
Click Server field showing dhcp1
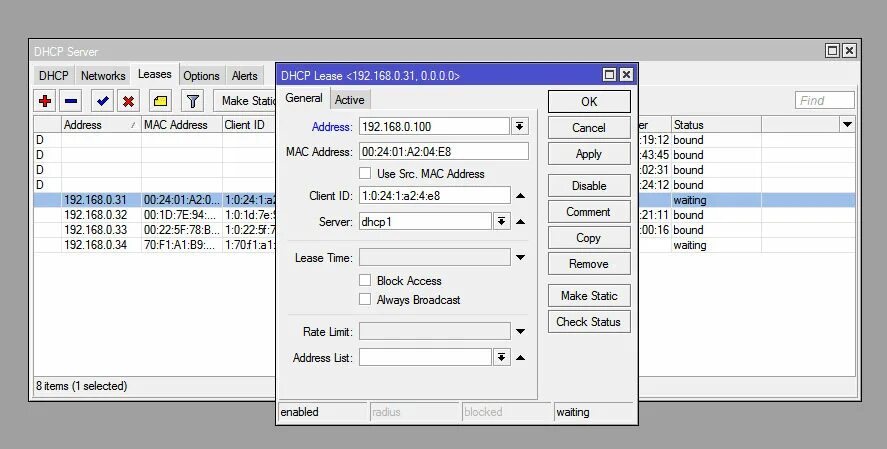[425, 222]
